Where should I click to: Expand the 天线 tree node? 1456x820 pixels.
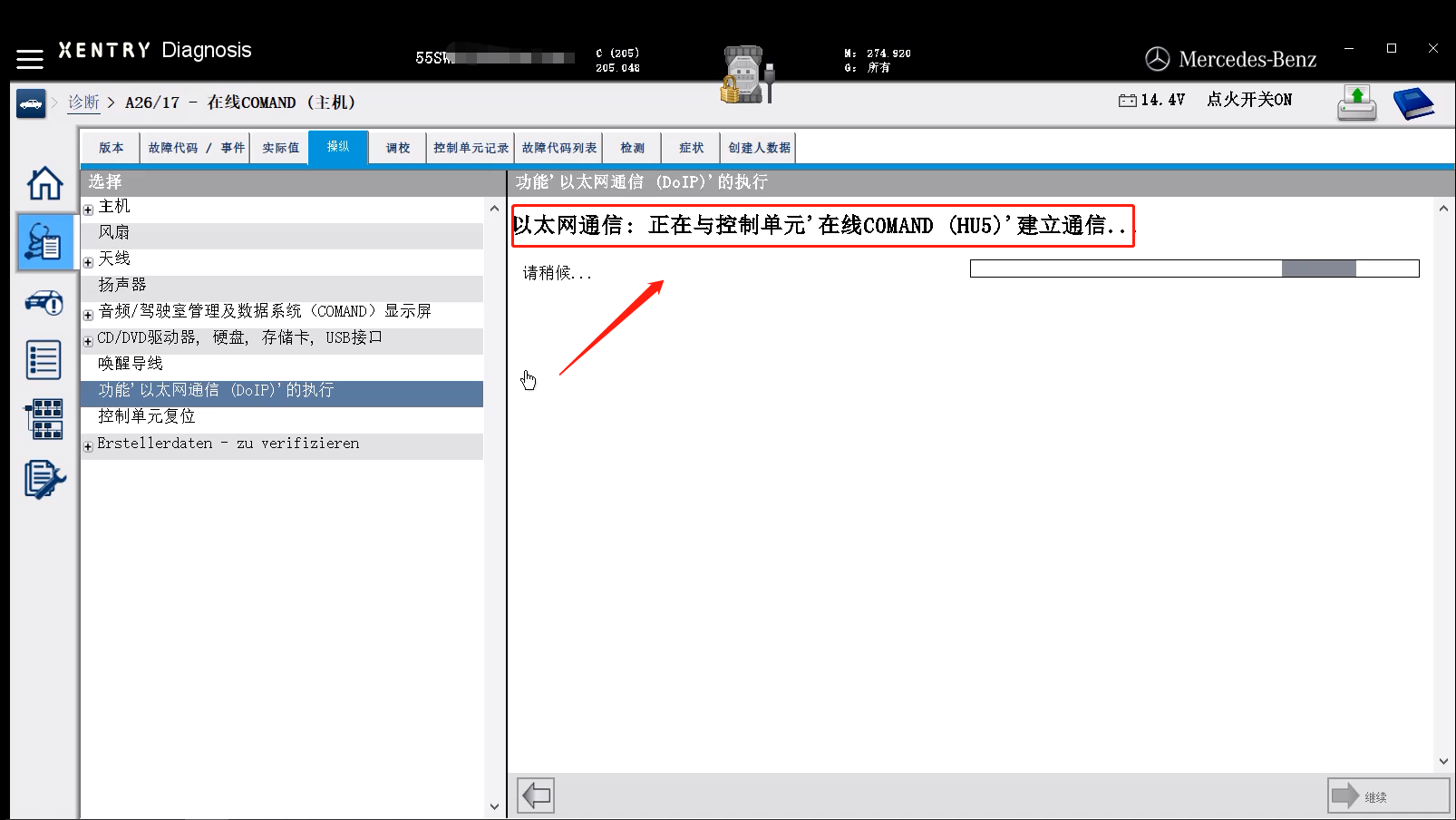(88, 262)
